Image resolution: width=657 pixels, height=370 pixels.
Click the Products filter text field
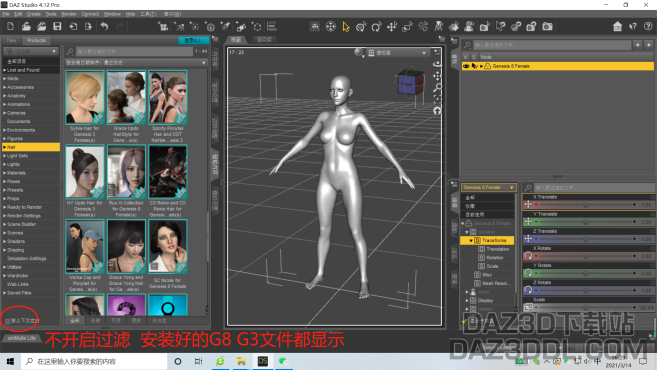[134, 51]
